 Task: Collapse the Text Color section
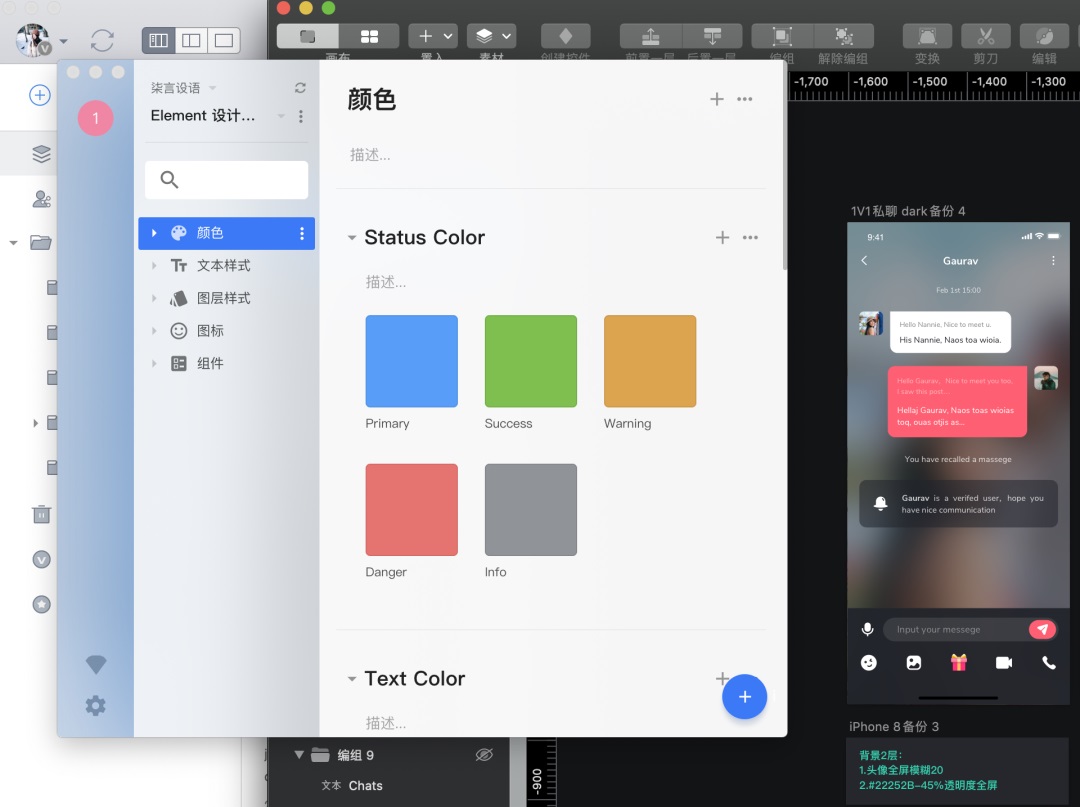click(352, 679)
